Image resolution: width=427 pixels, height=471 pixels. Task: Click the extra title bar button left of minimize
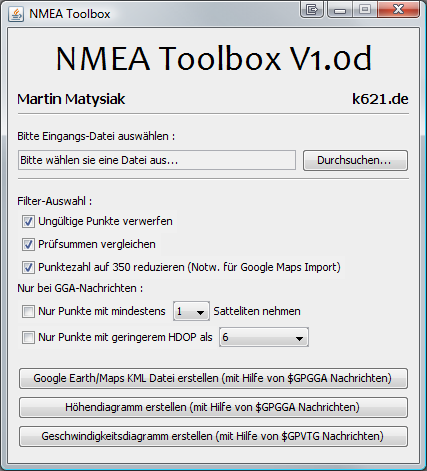[x=312, y=9]
